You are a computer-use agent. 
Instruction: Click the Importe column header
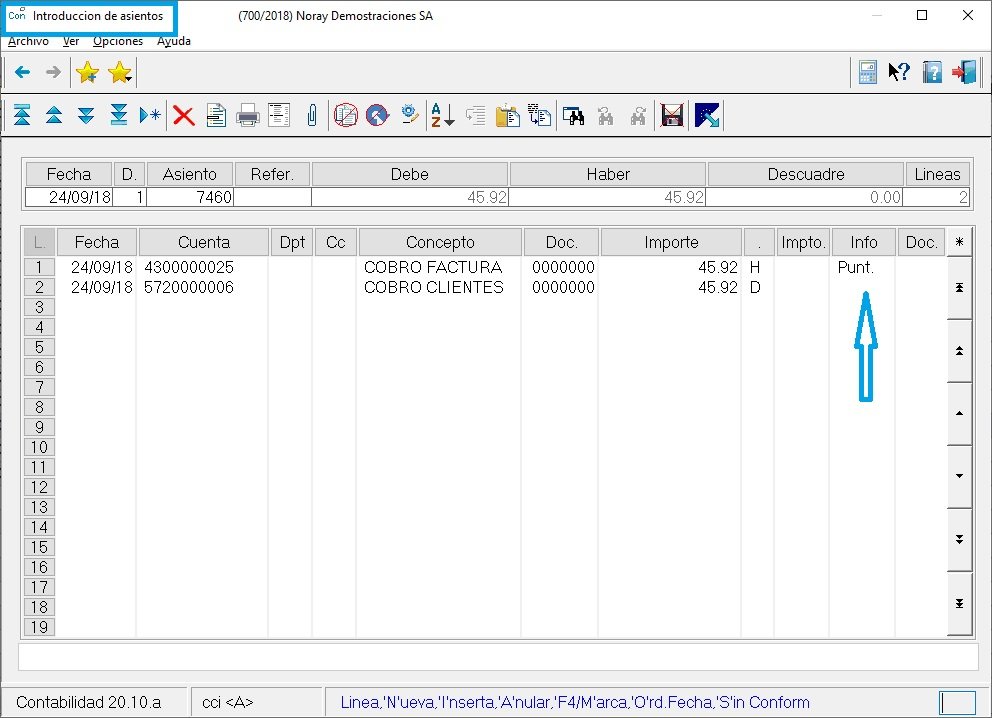point(671,242)
